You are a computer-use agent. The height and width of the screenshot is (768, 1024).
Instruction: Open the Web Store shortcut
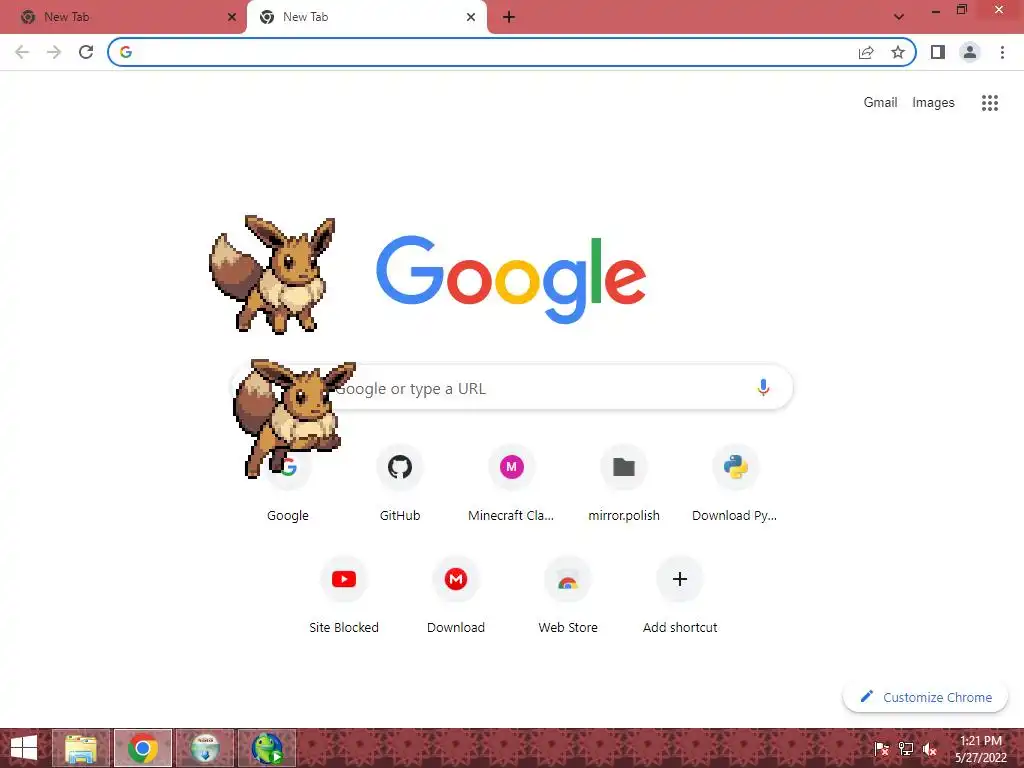pos(568,595)
